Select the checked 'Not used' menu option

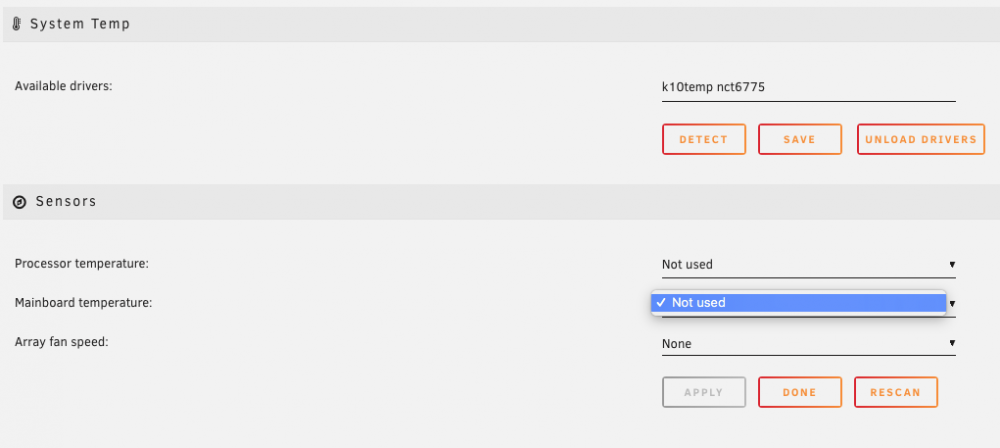click(x=798, y=302)
